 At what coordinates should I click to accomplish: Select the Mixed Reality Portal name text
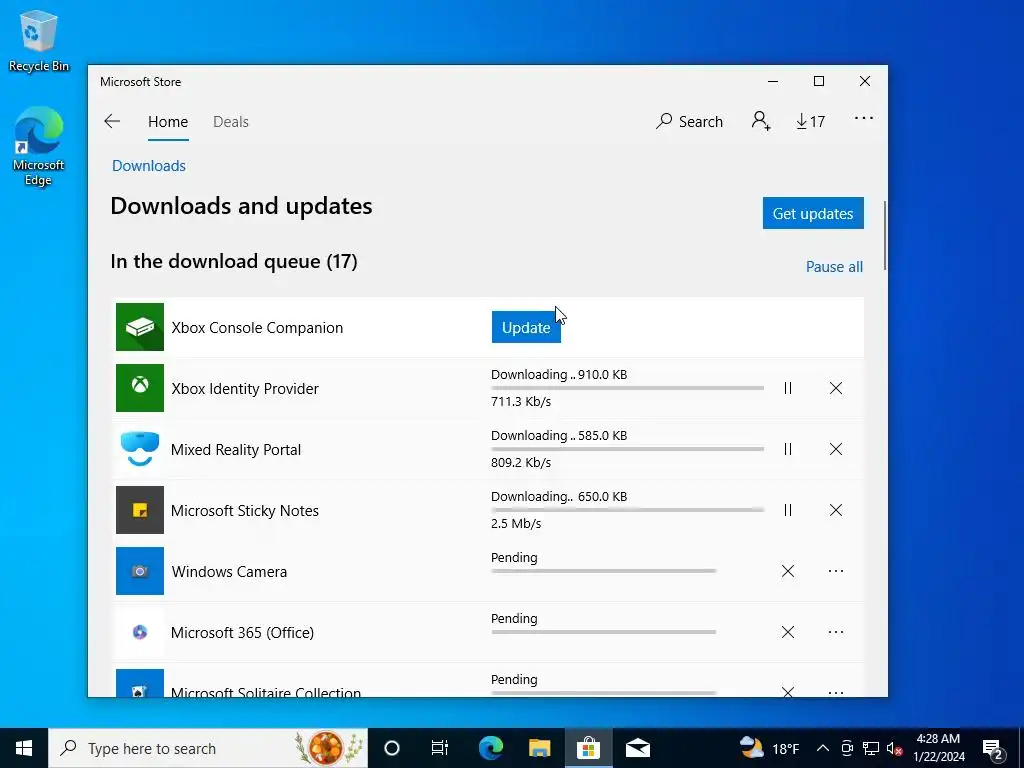[236, 450]
